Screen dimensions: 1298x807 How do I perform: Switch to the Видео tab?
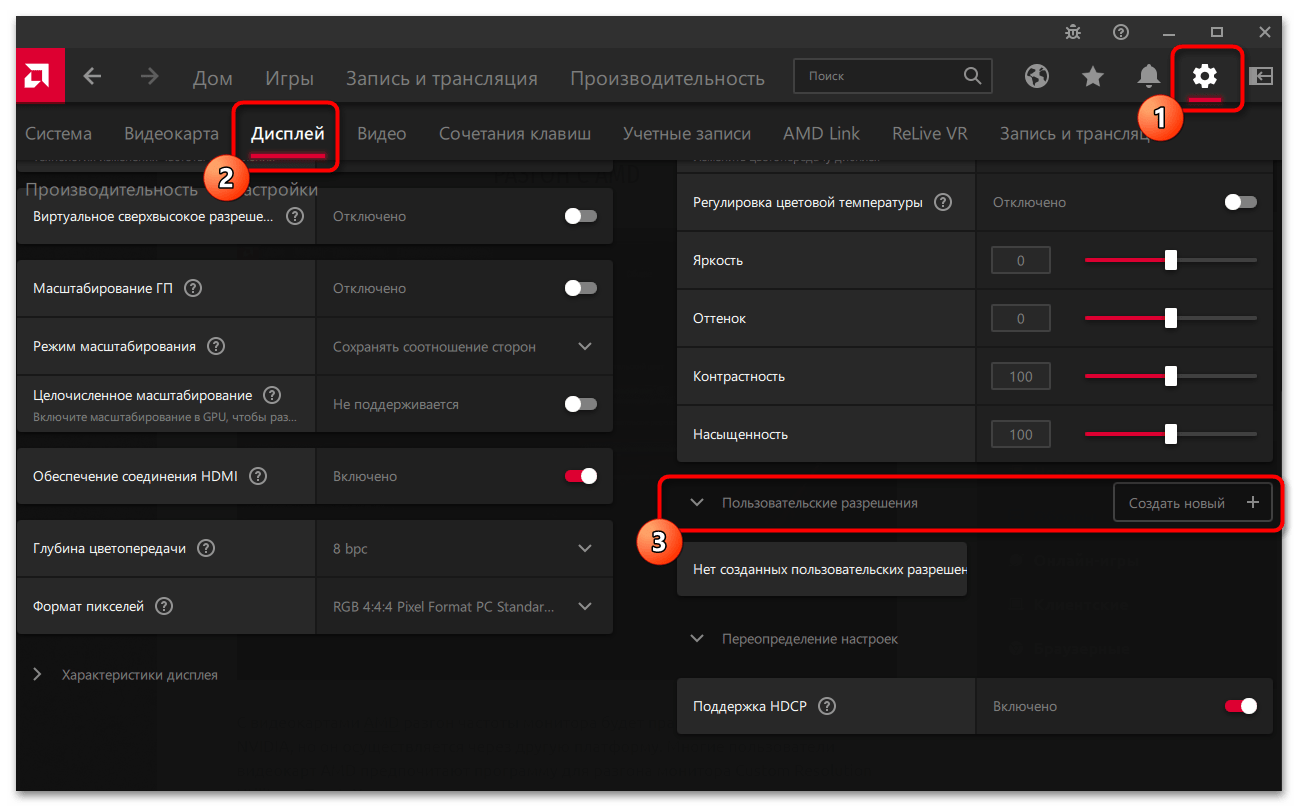coord(382,133)
